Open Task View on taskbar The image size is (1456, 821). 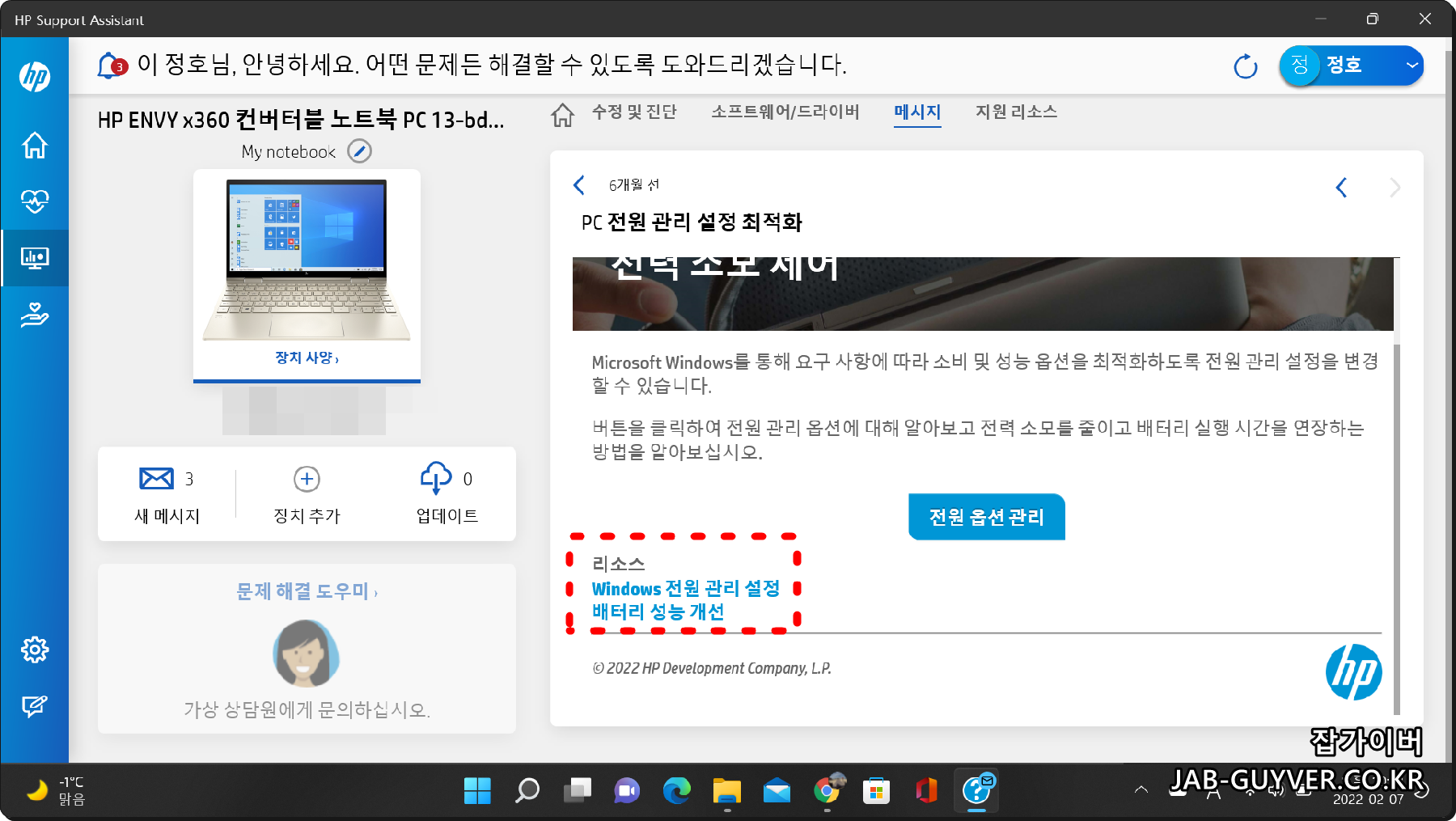click(x=578, y=790)
